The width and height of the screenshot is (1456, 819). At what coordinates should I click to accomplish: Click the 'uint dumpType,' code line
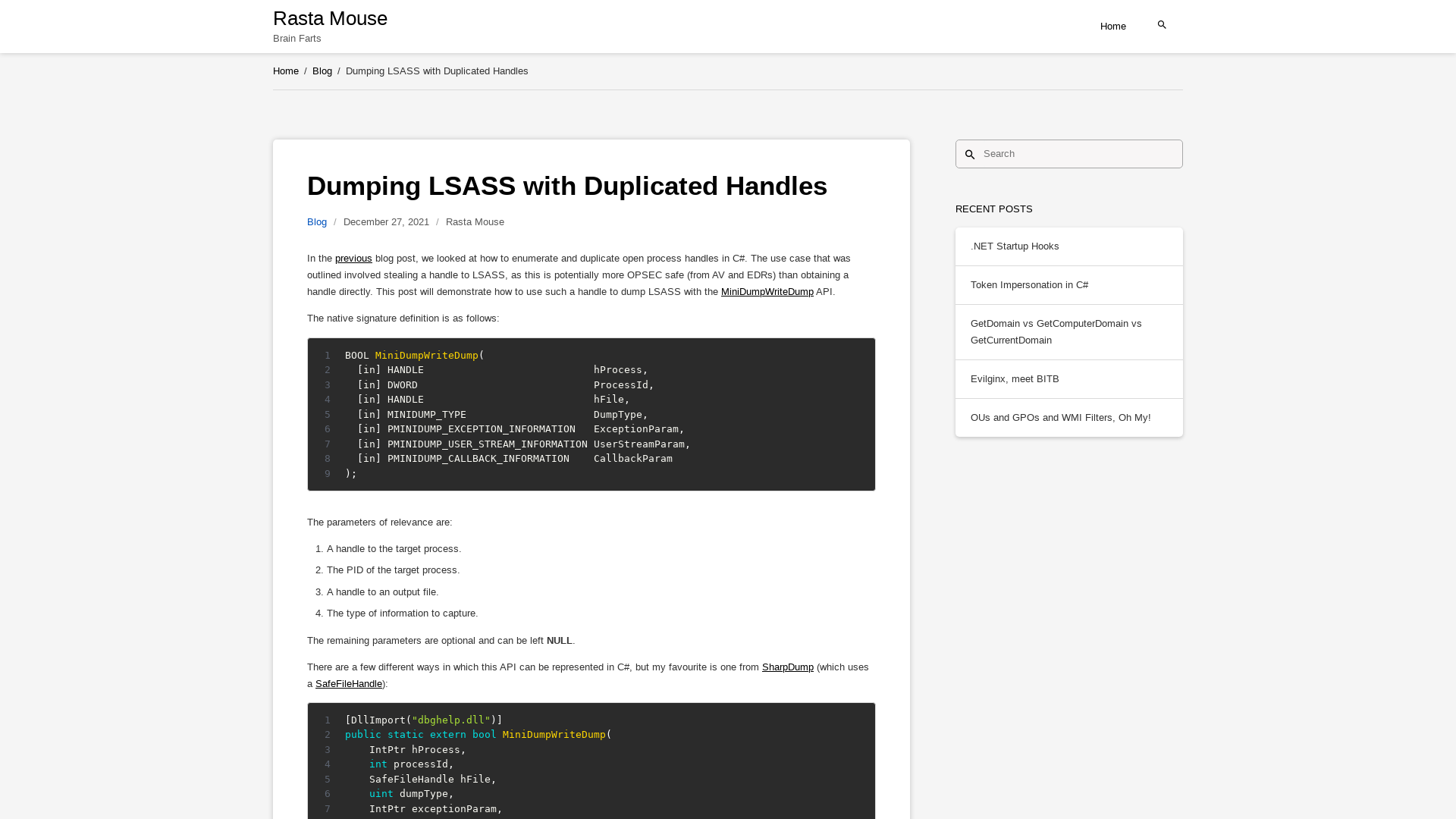pyautogui.click(x=411, y=794)
